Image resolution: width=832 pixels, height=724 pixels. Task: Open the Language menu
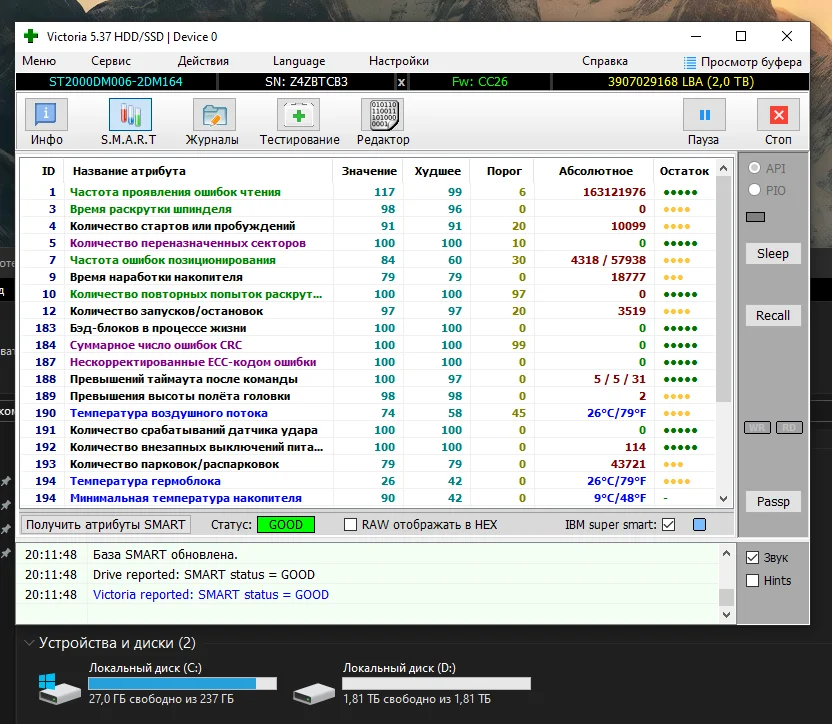(x=299, y=61)
